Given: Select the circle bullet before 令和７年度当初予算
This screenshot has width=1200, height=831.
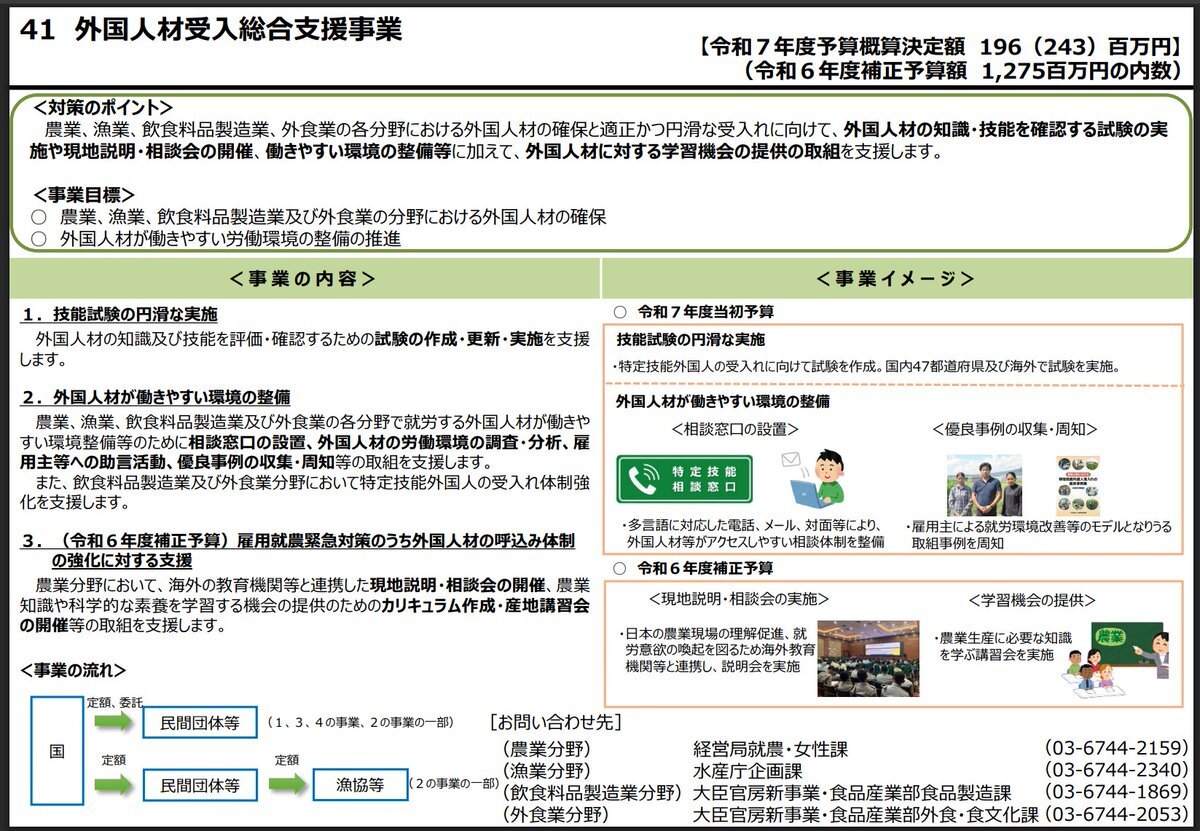Looking at the screenshot, I should pyautogui.click(x=620, y=312).
